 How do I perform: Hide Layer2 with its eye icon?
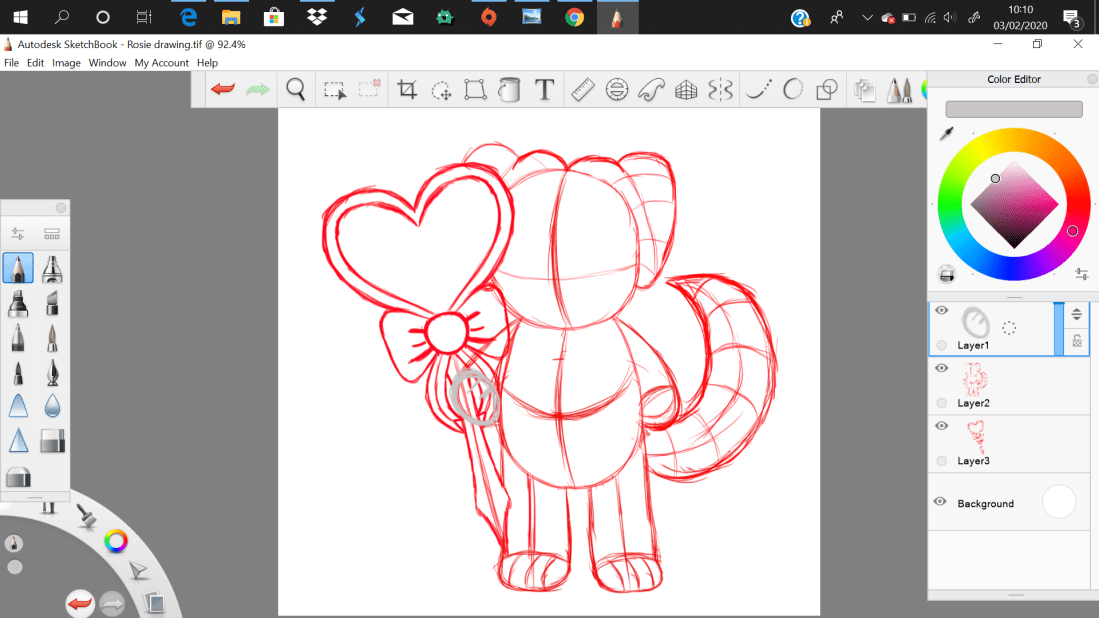tap(941, 369)
